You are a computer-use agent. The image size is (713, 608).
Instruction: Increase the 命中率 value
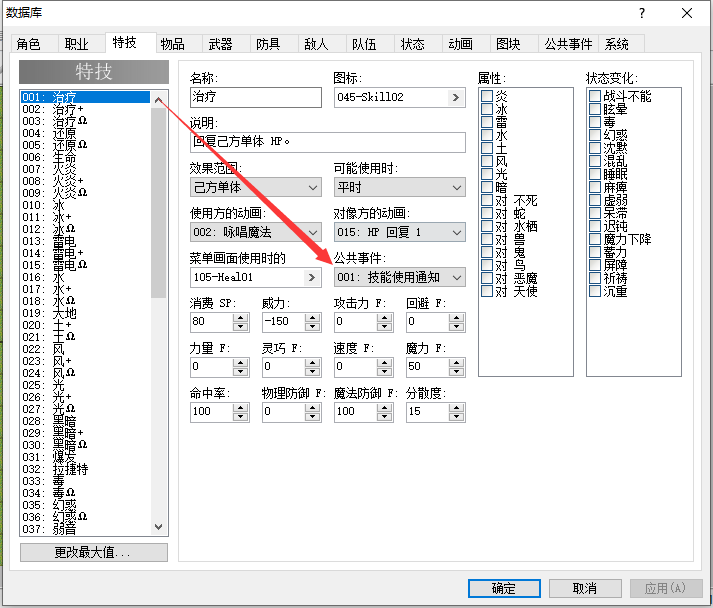tap(241, 407)
